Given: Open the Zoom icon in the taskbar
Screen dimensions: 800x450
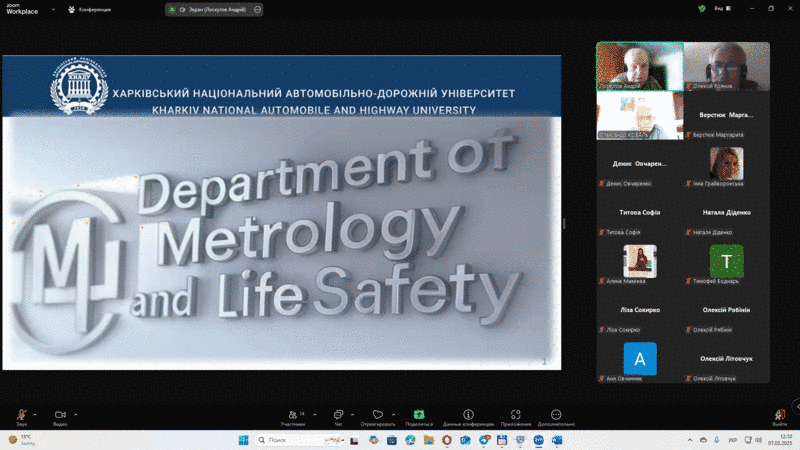Looking at the screenshot, I should [x=538, y=440].
